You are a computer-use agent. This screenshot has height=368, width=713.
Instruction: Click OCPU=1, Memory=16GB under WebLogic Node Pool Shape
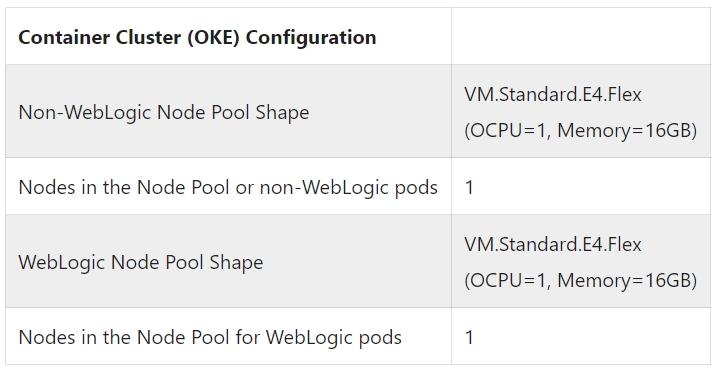[581, 280]
